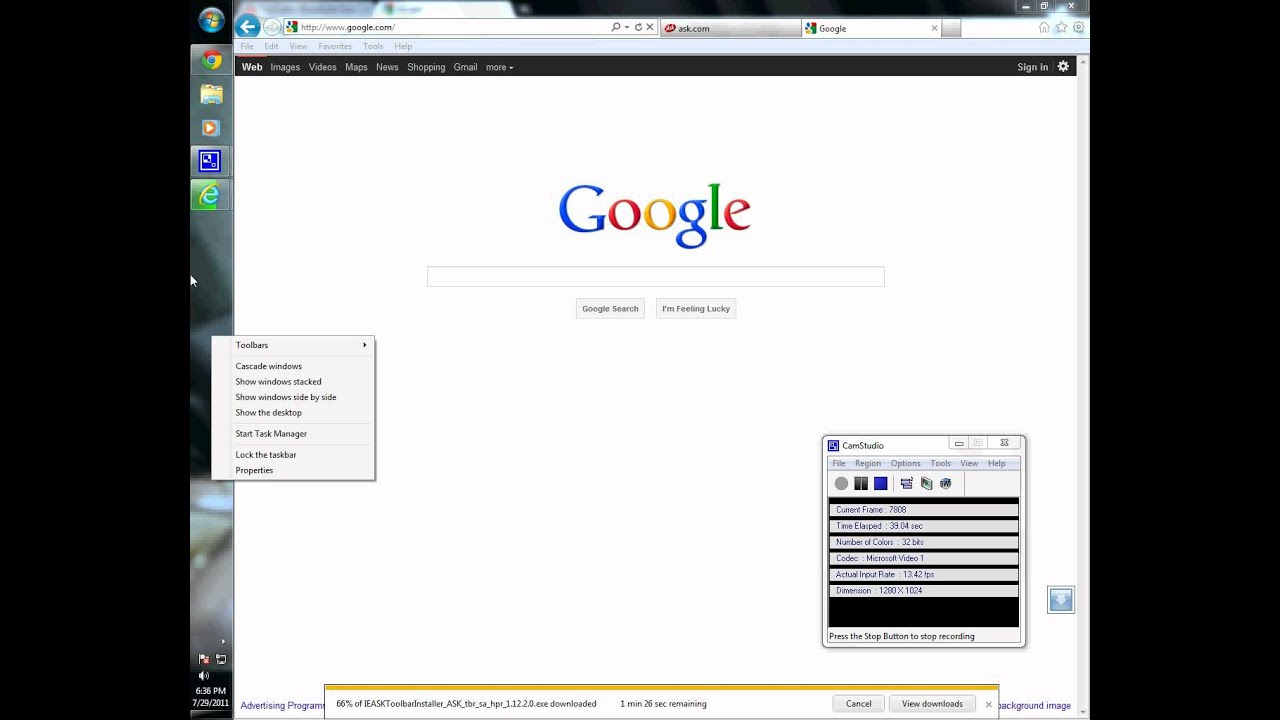Open taskbar Properties from the context menu

click(x=294, y=470)
